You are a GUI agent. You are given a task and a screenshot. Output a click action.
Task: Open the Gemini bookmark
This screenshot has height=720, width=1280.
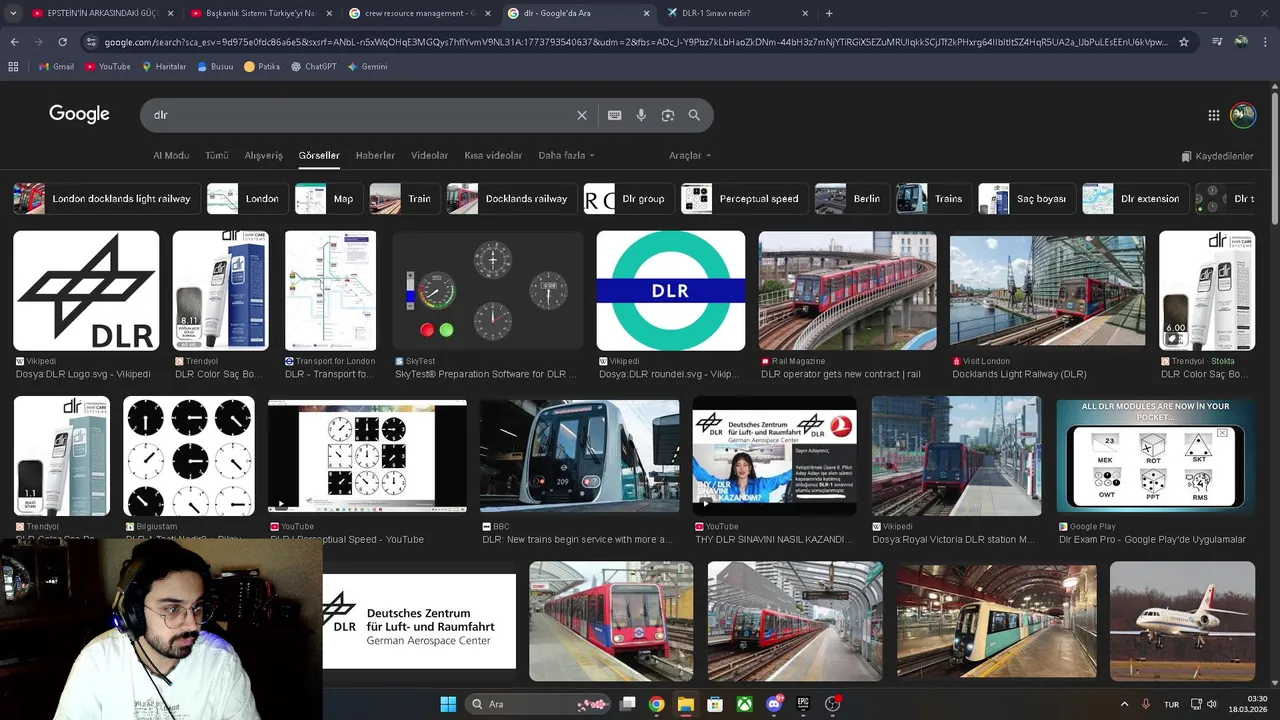(367, 66)
